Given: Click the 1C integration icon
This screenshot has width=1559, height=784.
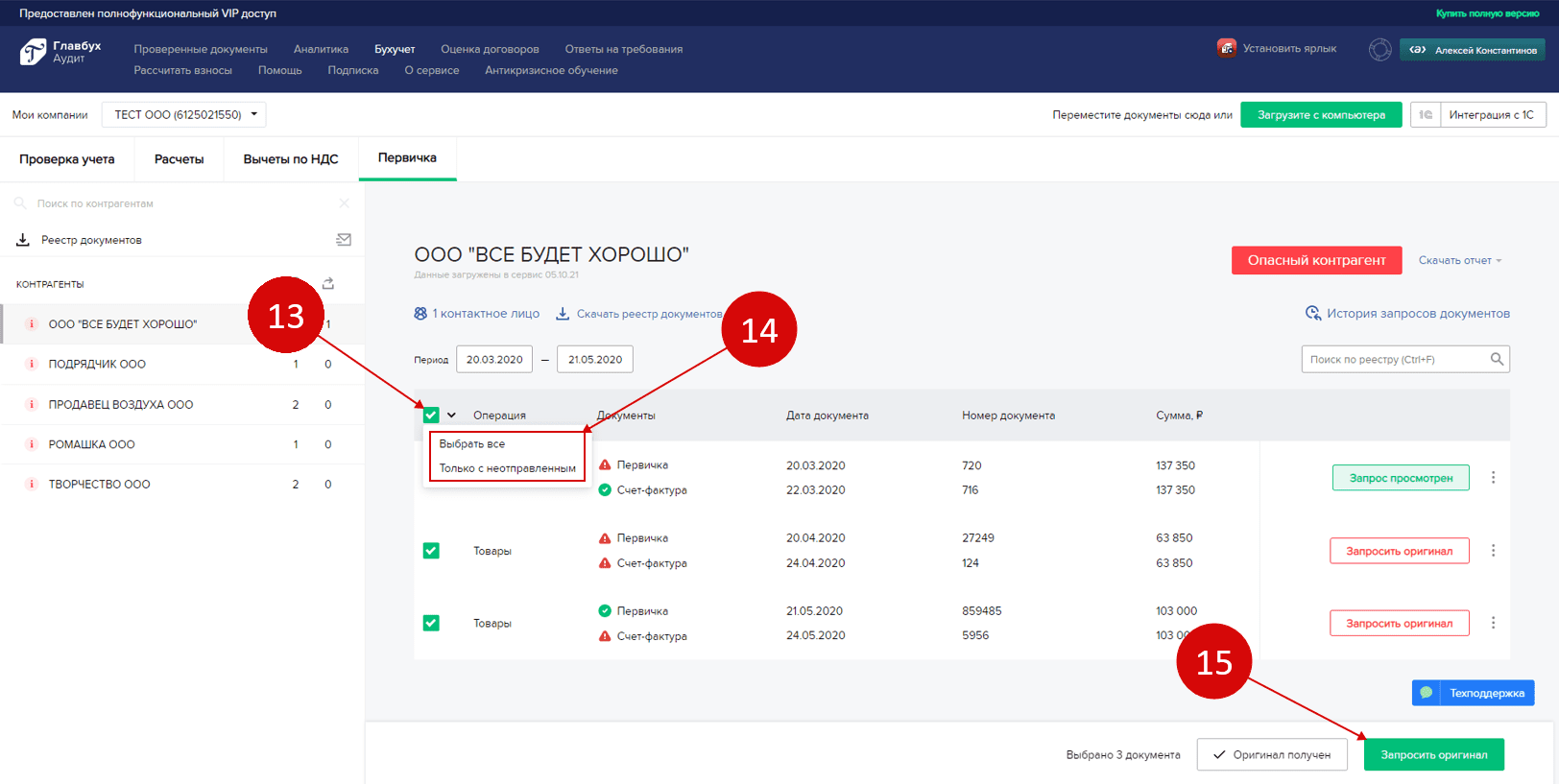Looking at the screenshot, I should pos(1426,115).
